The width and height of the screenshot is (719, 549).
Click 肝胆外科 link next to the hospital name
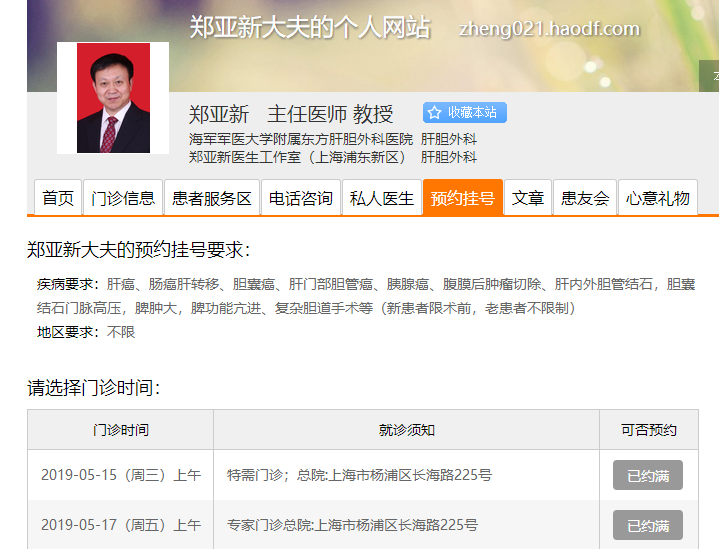coord(449,139)
